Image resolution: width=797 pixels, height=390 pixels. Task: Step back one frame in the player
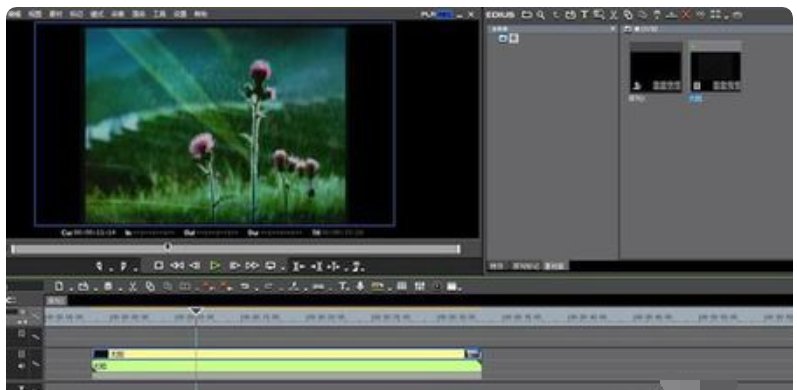195,266
